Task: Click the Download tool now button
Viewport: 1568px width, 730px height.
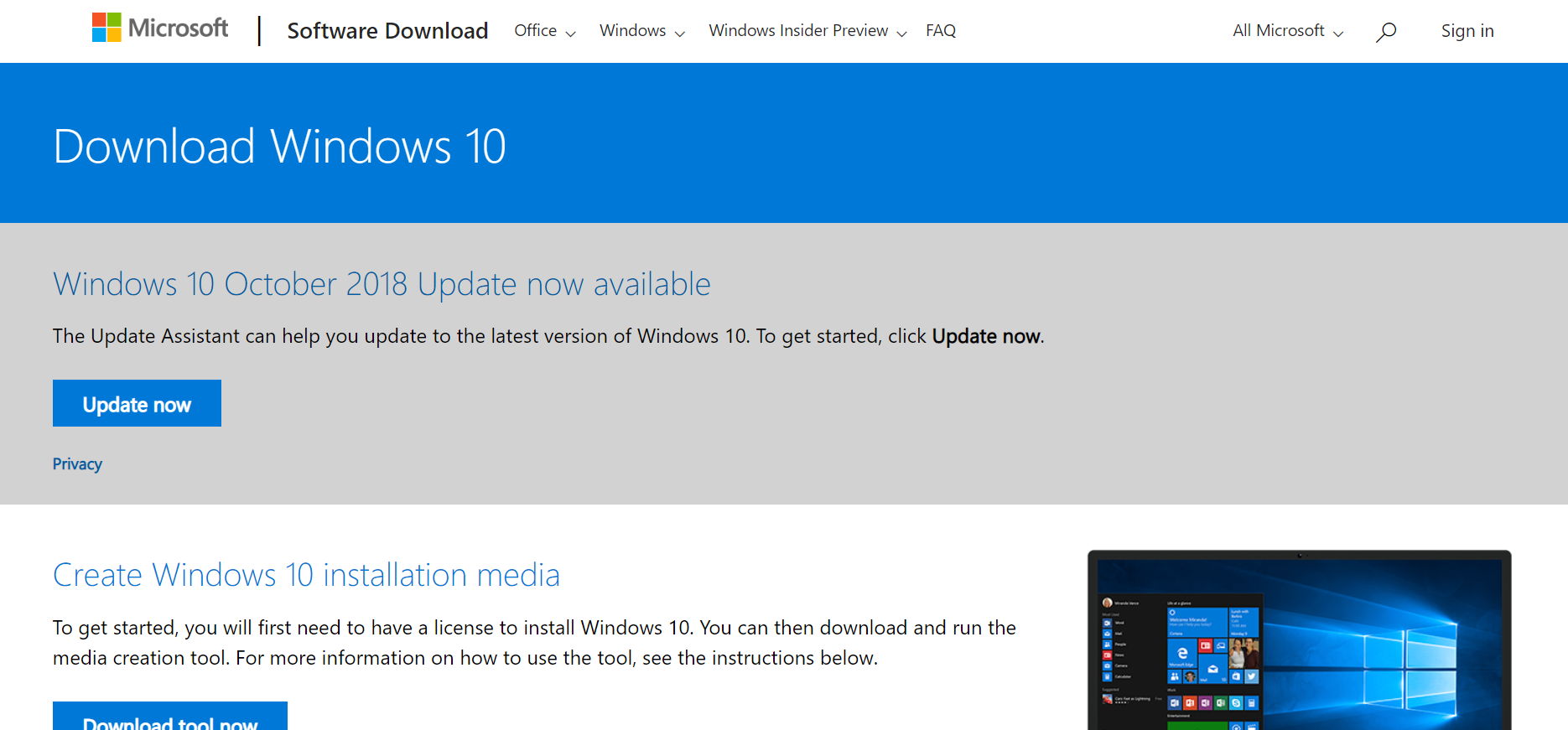Action: click(x=170, y=717)
